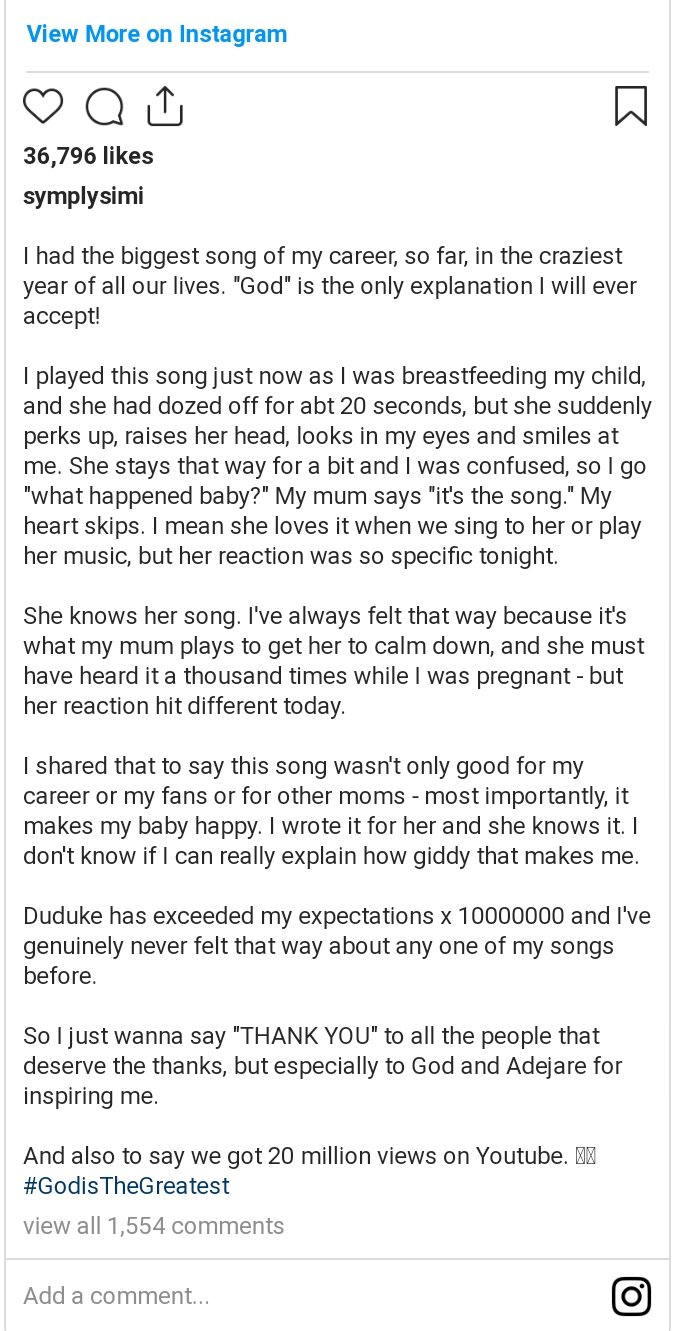Image resolution: width=680 pixels, height=1331 pixels.
Task: Show the 36,796 likes list
Action: tap(88, 156)
